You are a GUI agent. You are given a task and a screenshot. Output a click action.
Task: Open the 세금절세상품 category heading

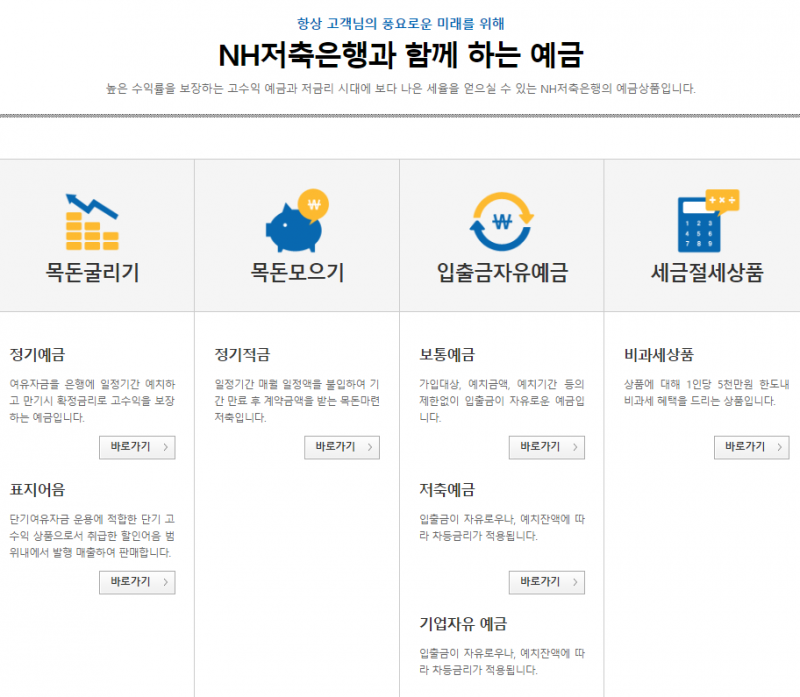707,272
